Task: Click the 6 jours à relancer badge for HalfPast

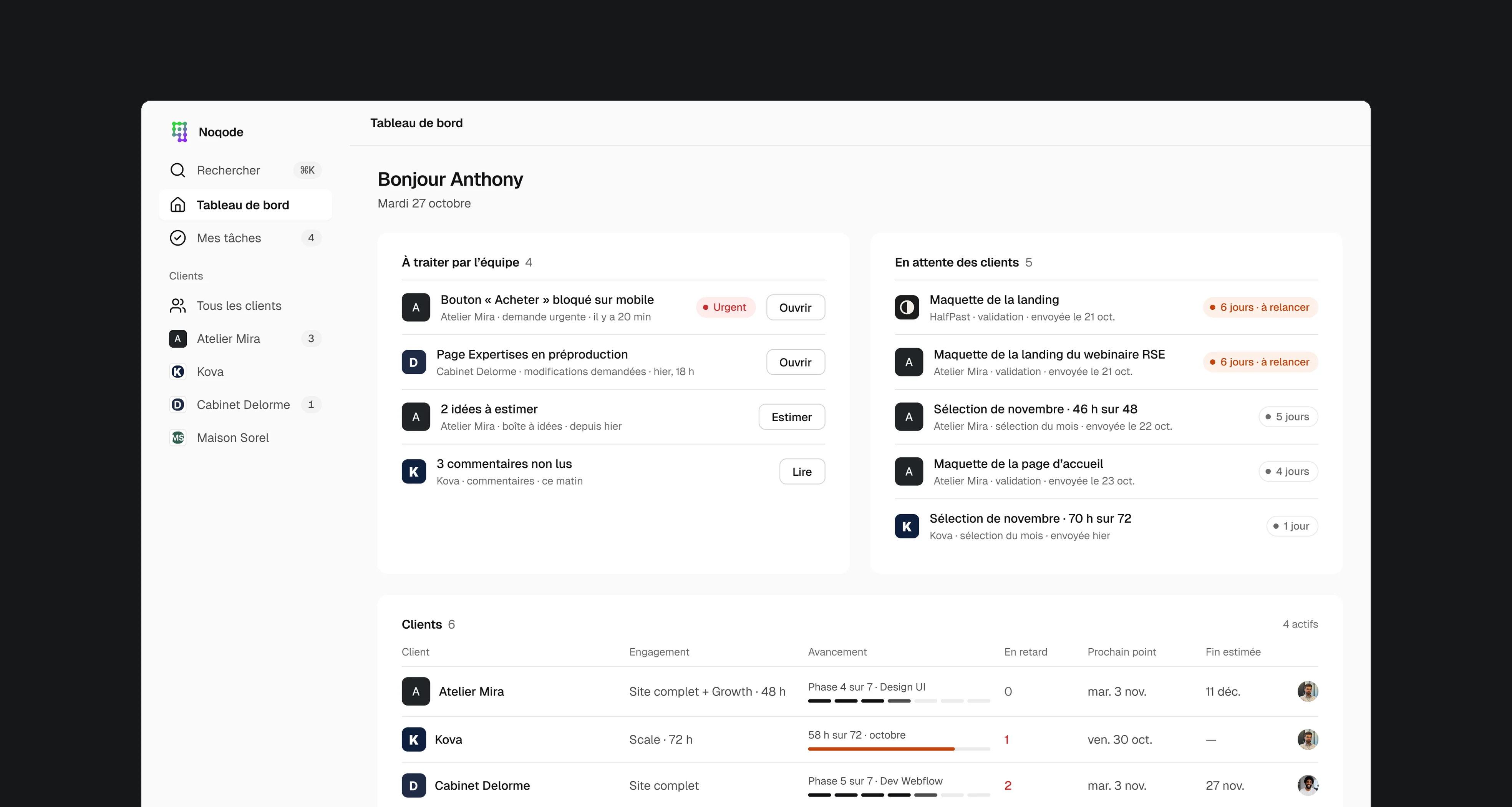Action: [1260, 307]
